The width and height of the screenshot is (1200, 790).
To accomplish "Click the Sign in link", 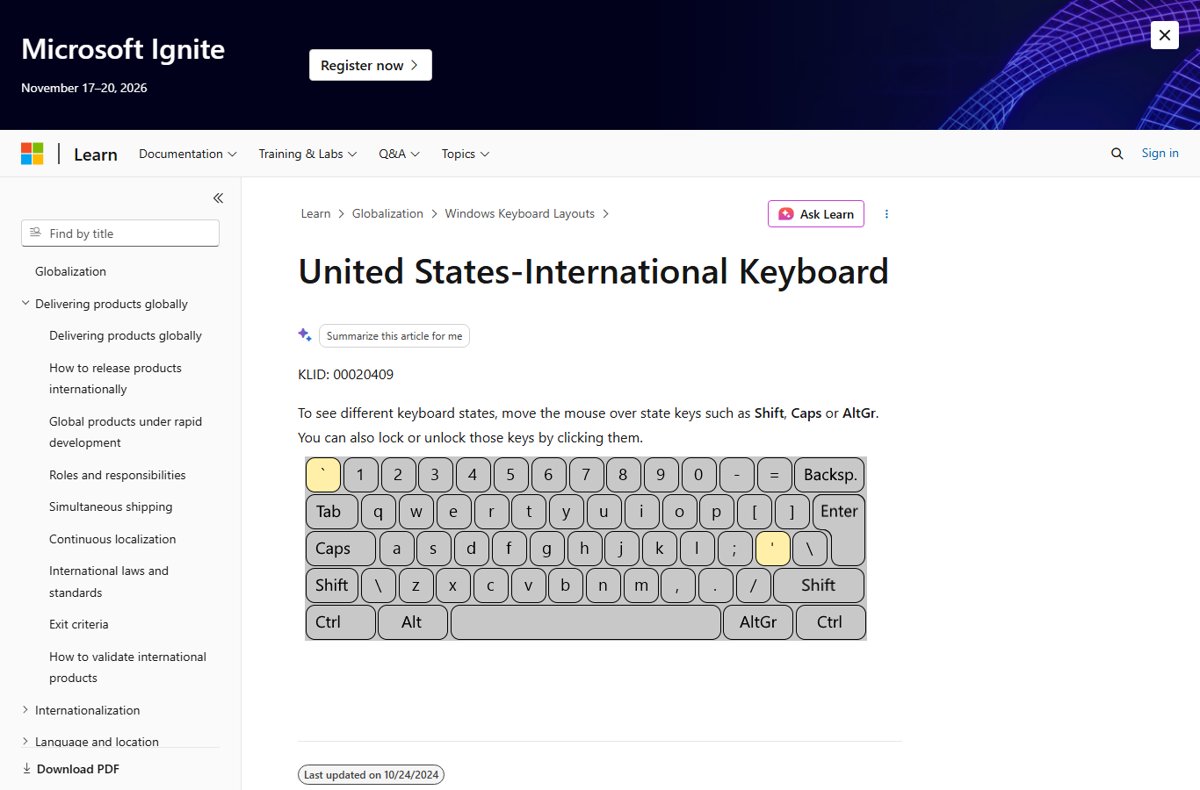I will pyautogui.click(x=1160, y=153).
